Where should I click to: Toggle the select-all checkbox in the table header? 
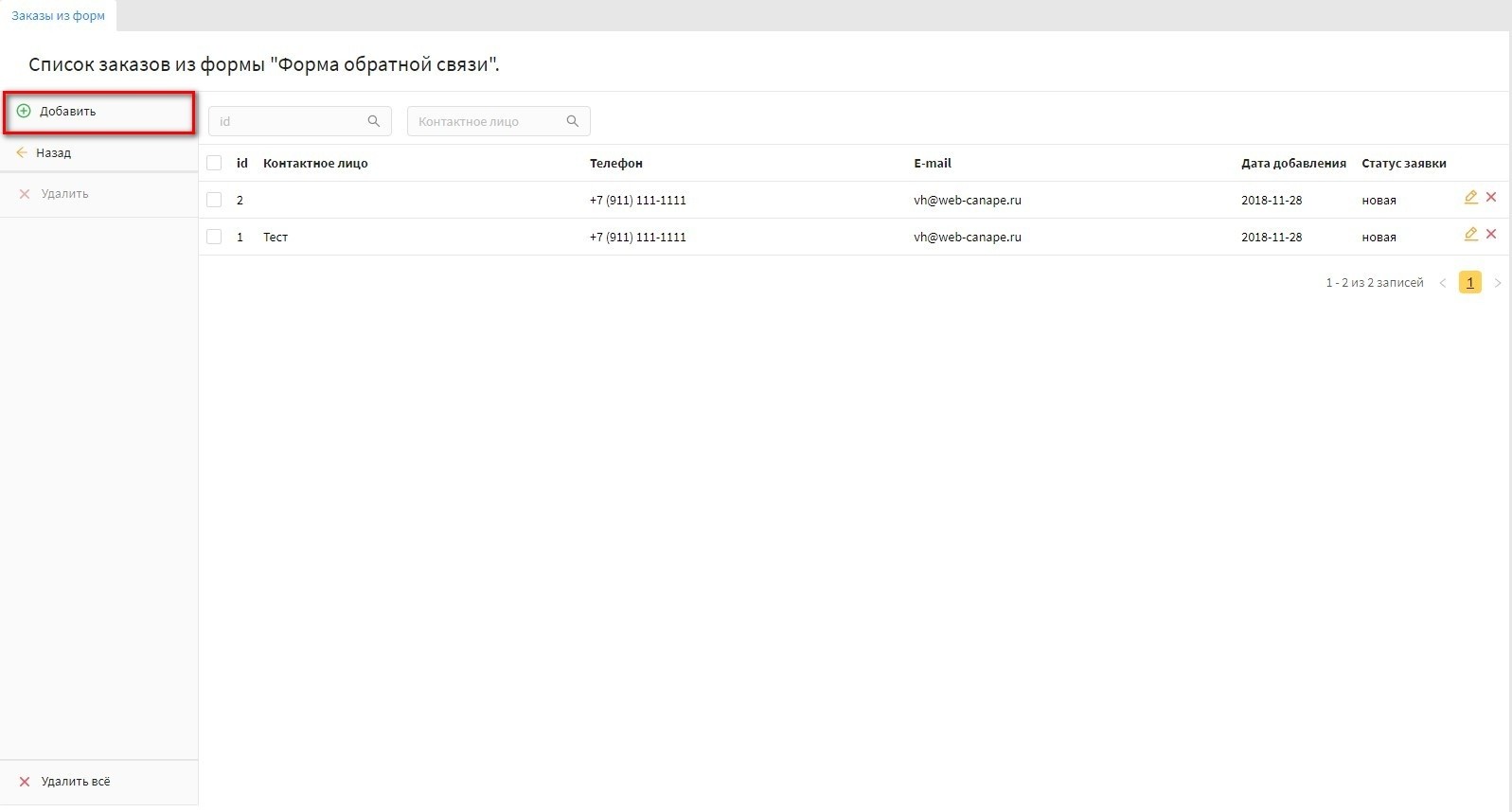coord(214,163)
